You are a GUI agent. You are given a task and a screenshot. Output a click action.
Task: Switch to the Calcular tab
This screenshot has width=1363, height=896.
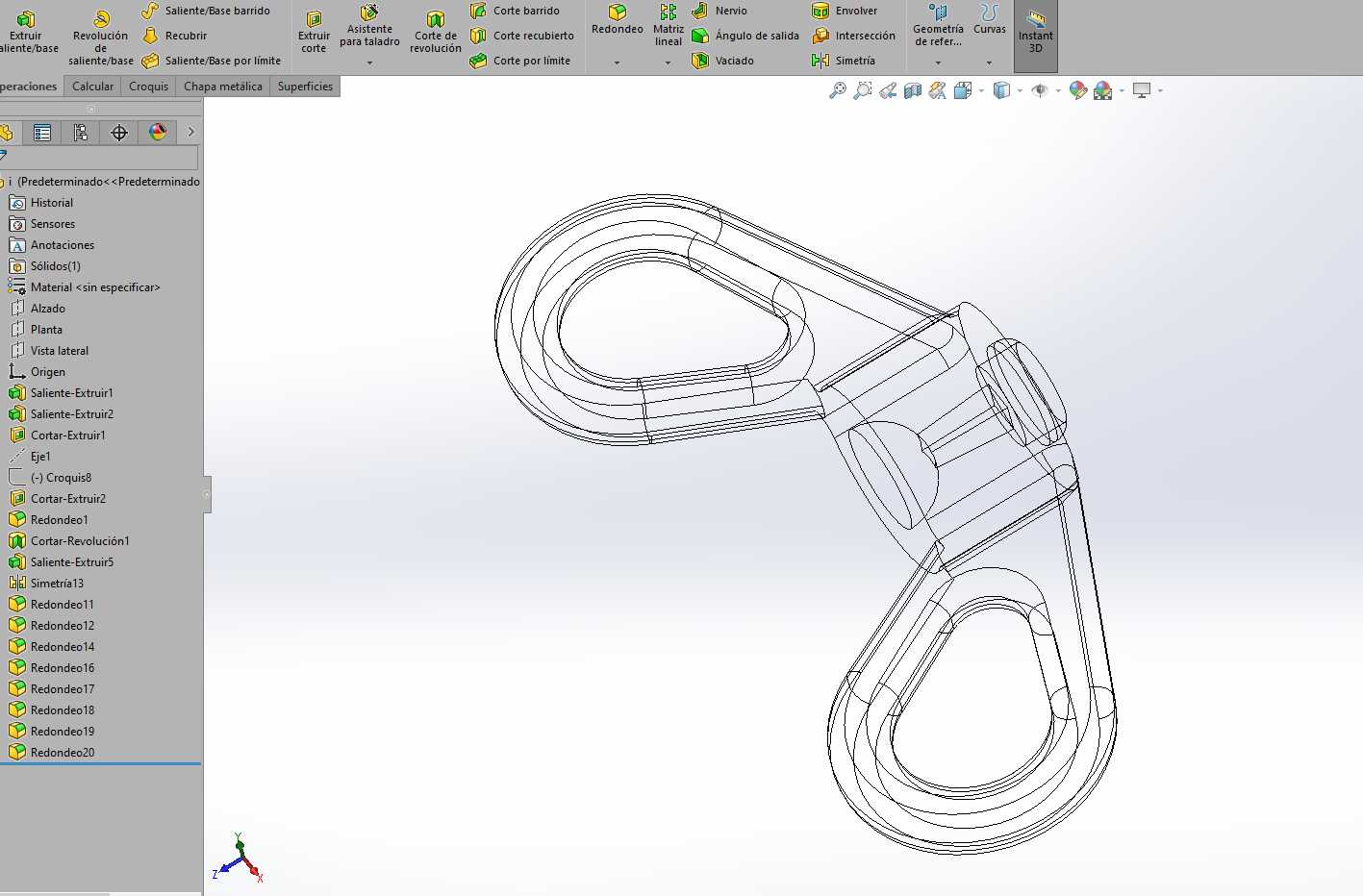pos(93,87)
